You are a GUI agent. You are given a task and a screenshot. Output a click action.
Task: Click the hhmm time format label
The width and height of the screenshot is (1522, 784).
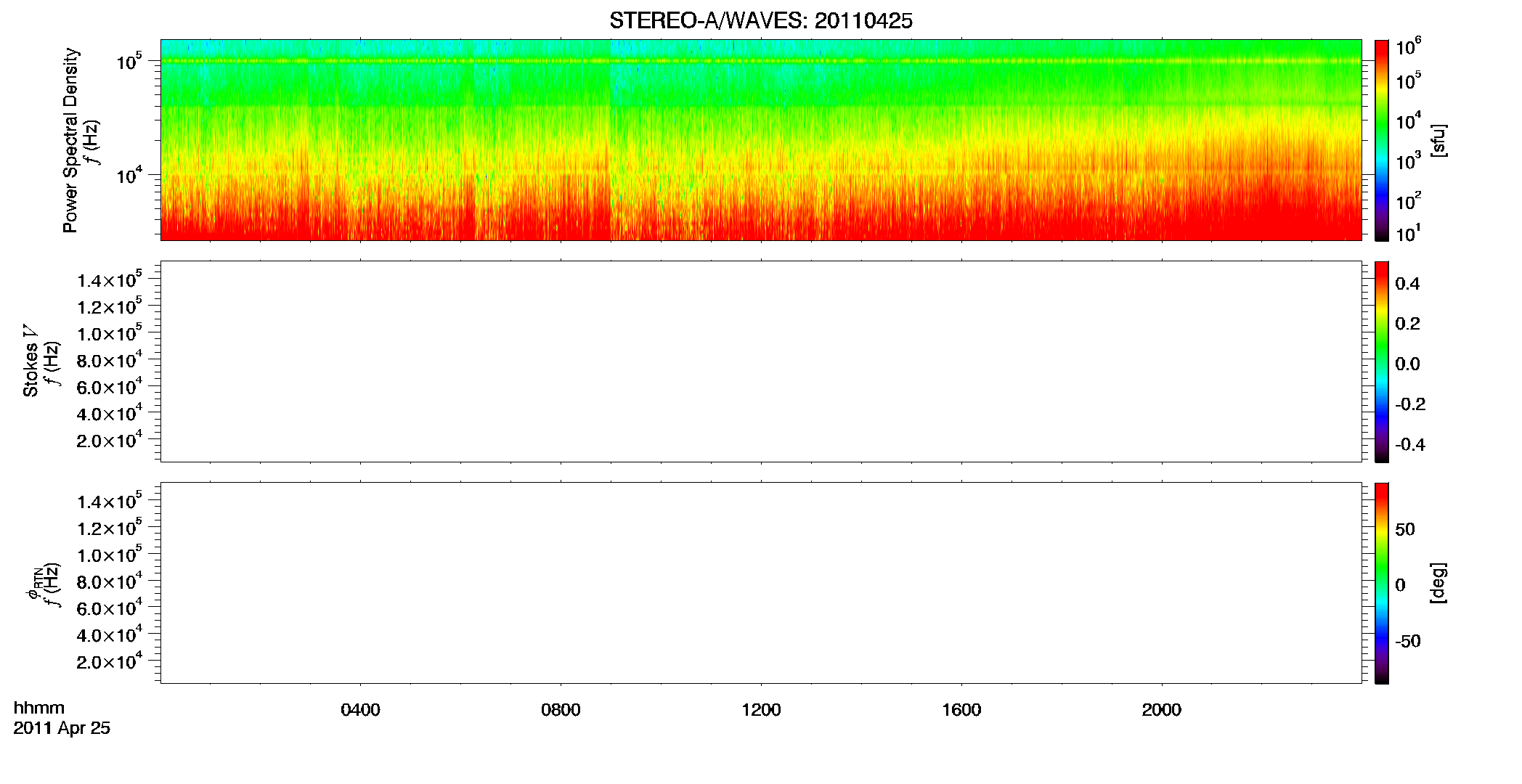(39, 709)
